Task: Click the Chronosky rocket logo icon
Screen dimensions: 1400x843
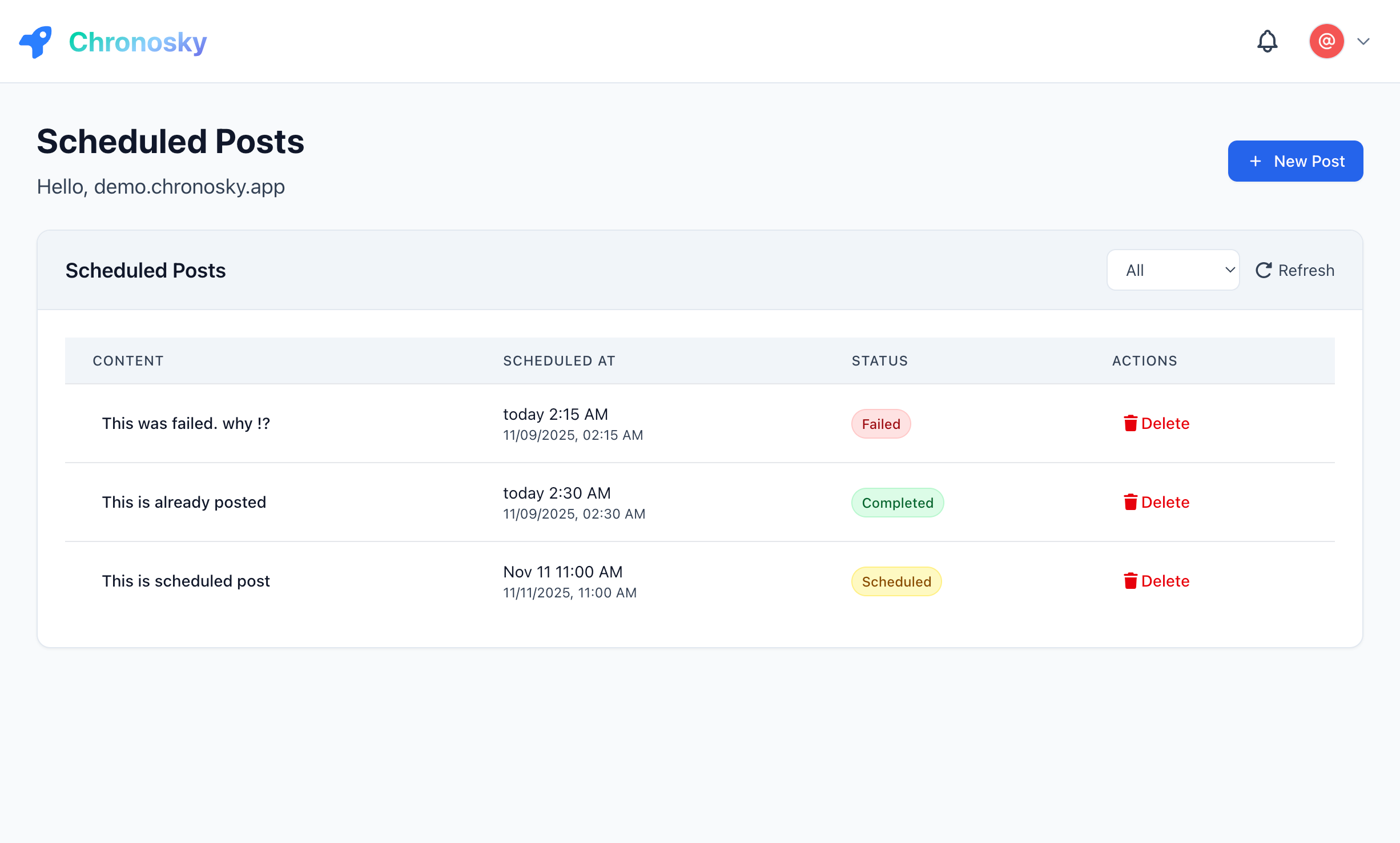Action: (x=35, y=41)
